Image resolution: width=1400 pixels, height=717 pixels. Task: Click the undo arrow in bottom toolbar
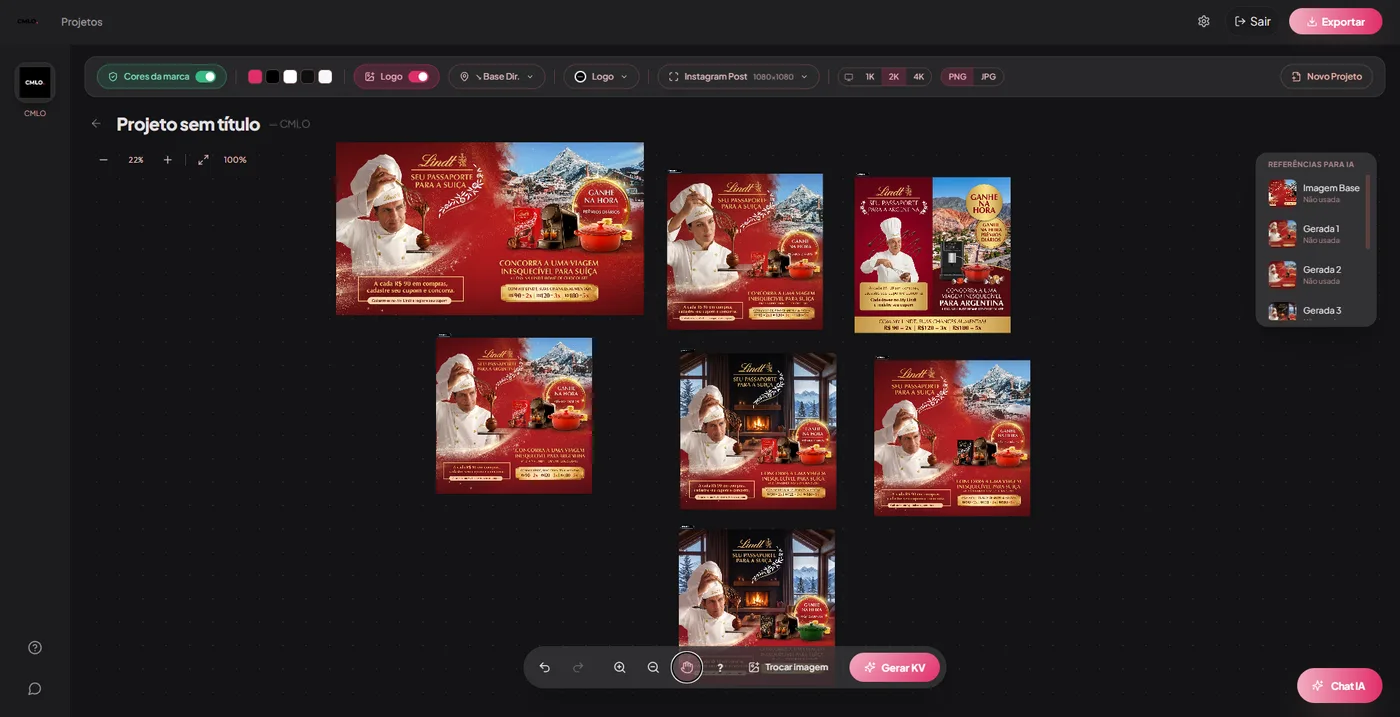pos(544,667)
